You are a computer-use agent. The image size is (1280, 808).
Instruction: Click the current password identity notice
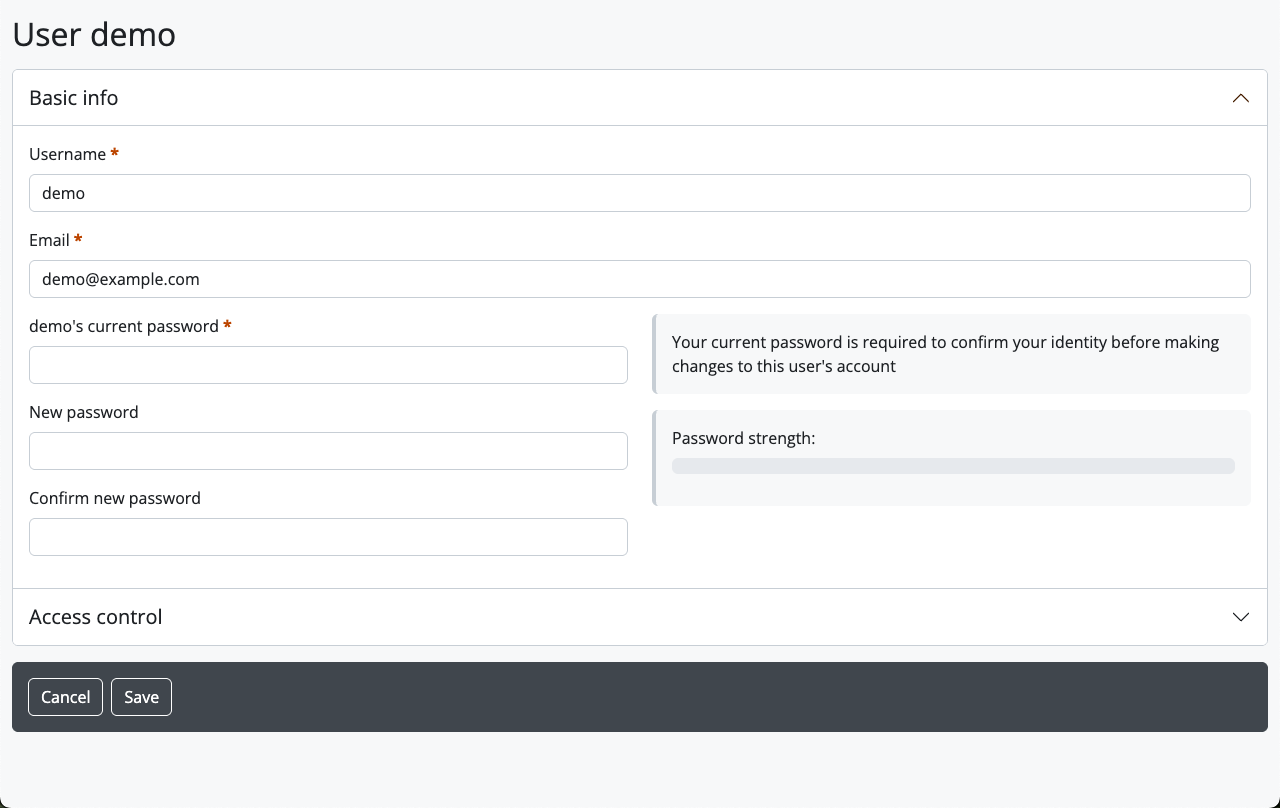945,354
